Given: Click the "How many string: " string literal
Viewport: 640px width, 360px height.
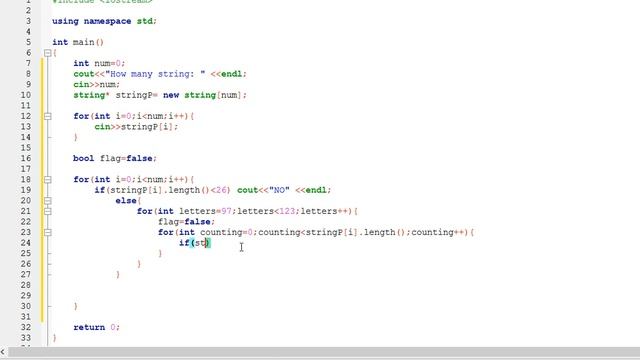Looking at the screenshot, I should tap(155, 74).
